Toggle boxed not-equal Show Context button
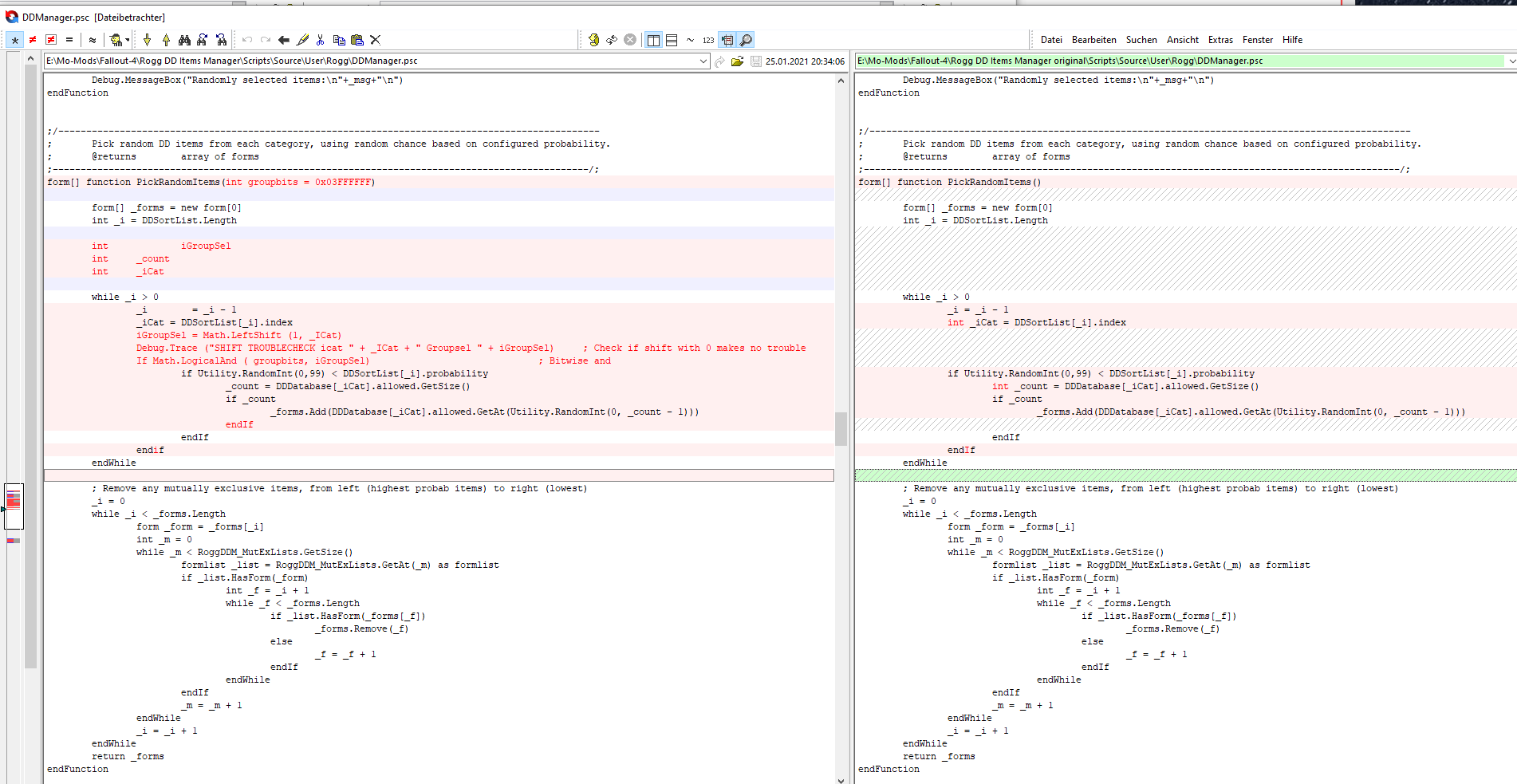Image resolution: width=1517 pixels, height=784 pixels. (x=51, y=40)
